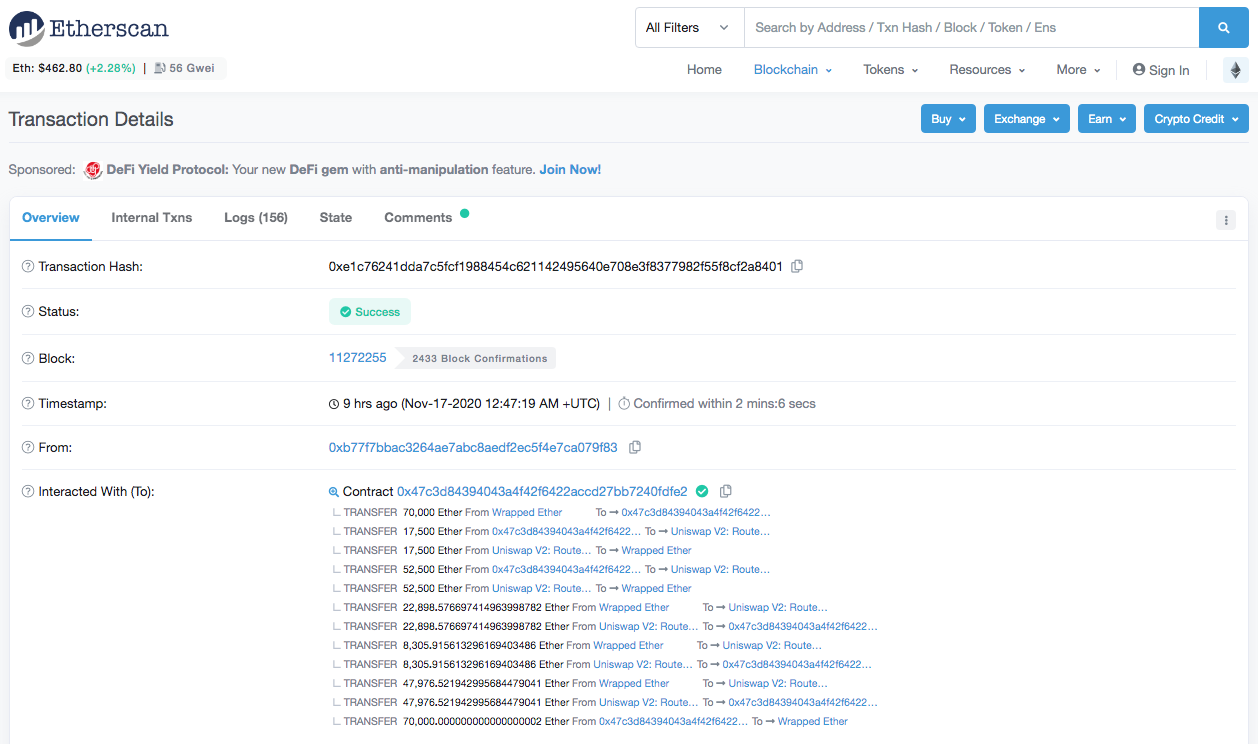Open the Crypto Credit dropdown button
Viewport: 1258px width, 744px height.
[x=1196, y=119]
